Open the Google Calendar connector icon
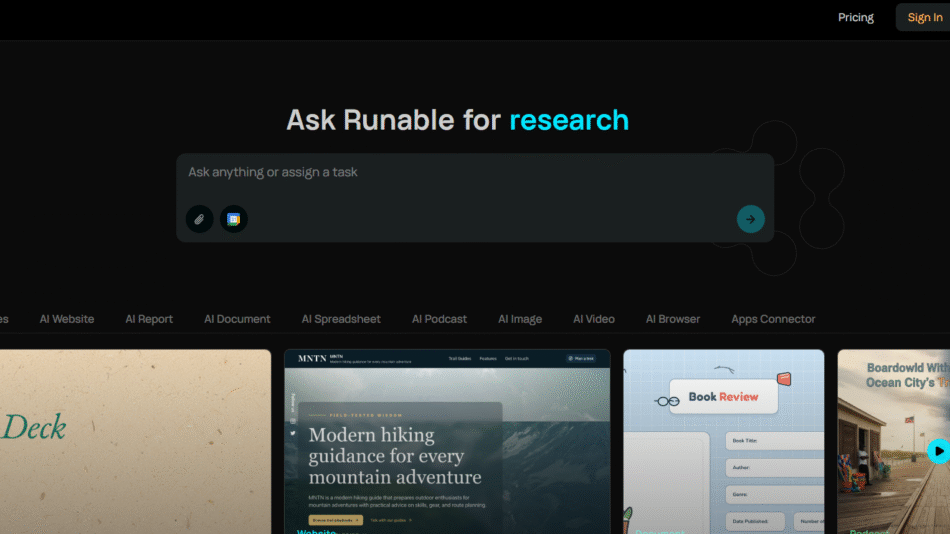This screenshot has width=950, height=534. (x=233, y=219)
